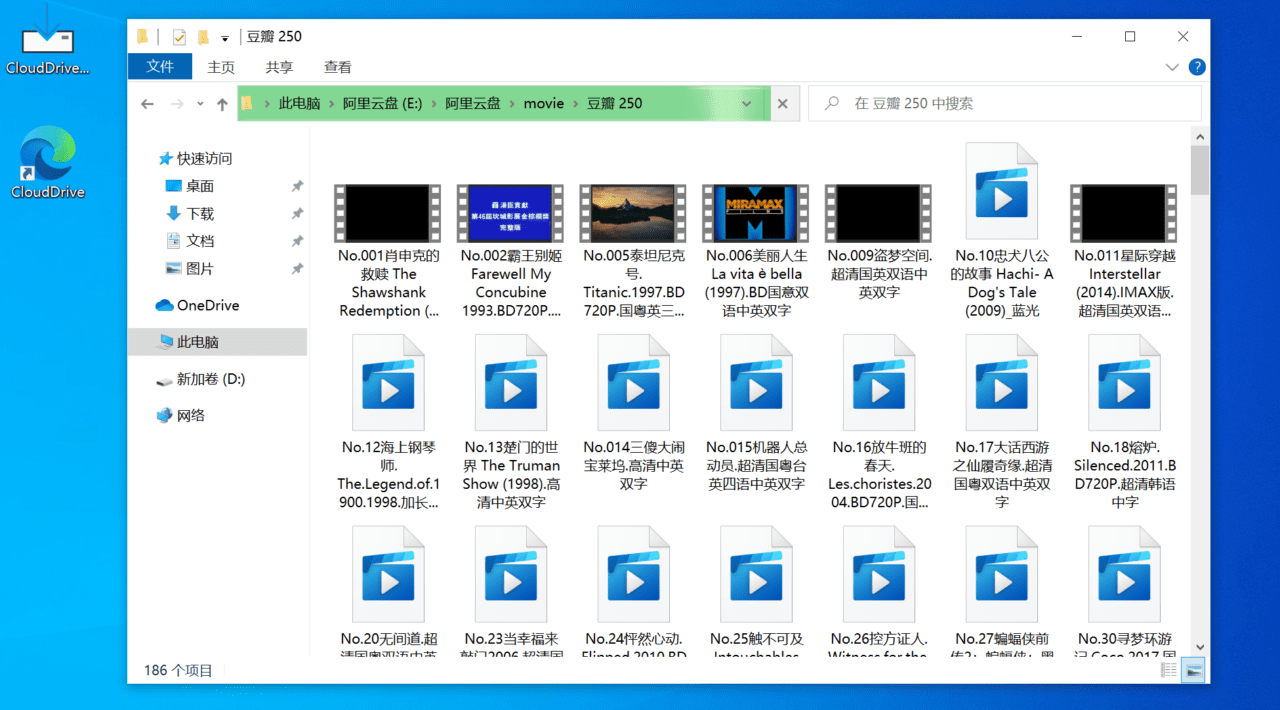Navigate to movie in the breadcrumb path

click(543, 103)
